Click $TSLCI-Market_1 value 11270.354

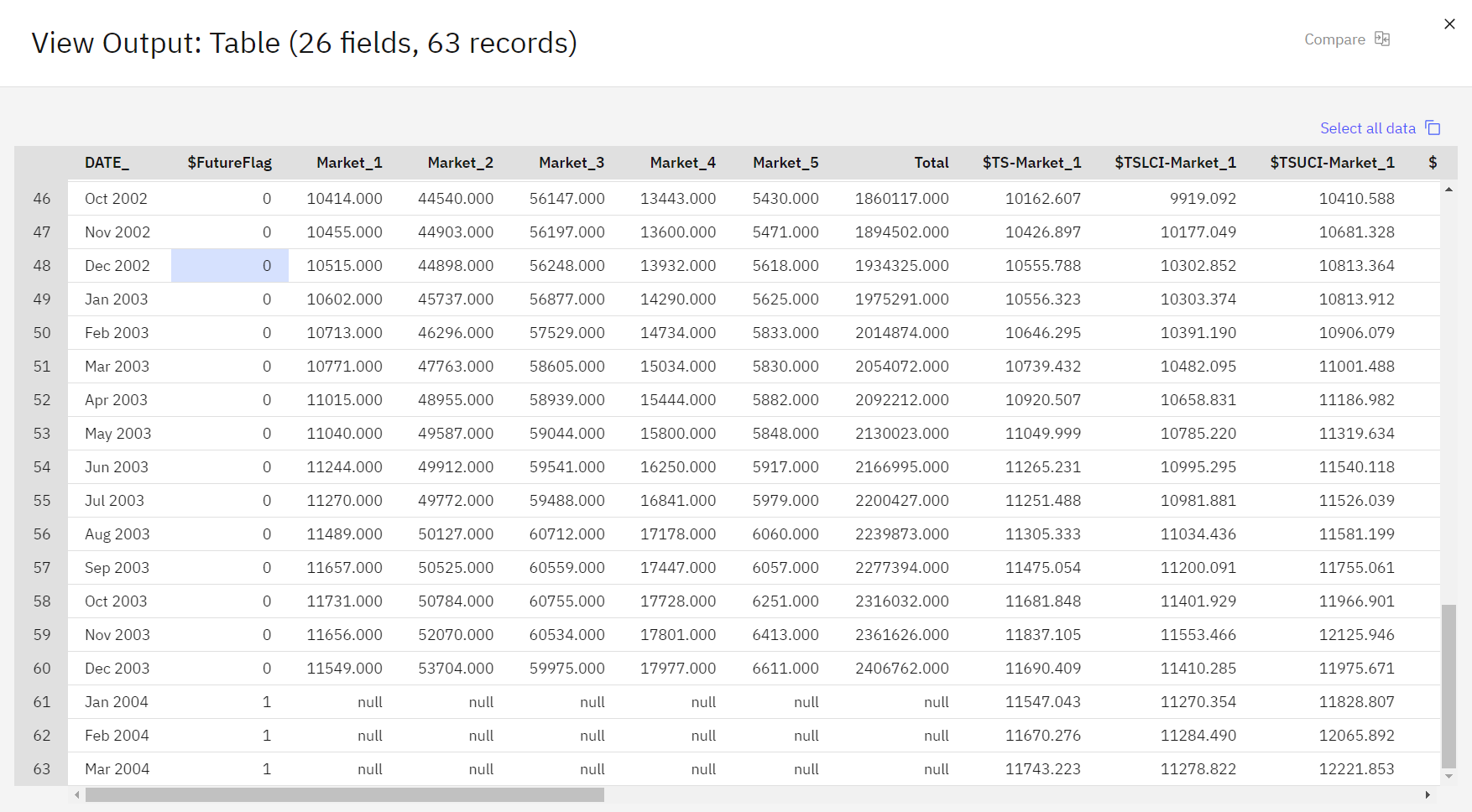[1198, 702]
